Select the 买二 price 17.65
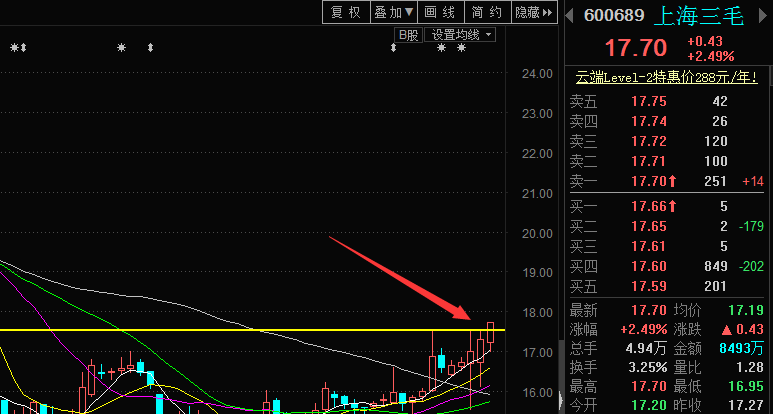The height and width of the screenshot is (414, 773). 649,226
